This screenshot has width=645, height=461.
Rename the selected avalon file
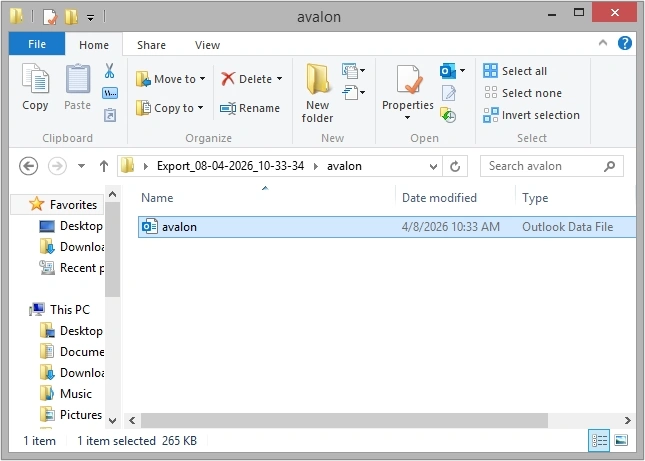coord(250,108)
